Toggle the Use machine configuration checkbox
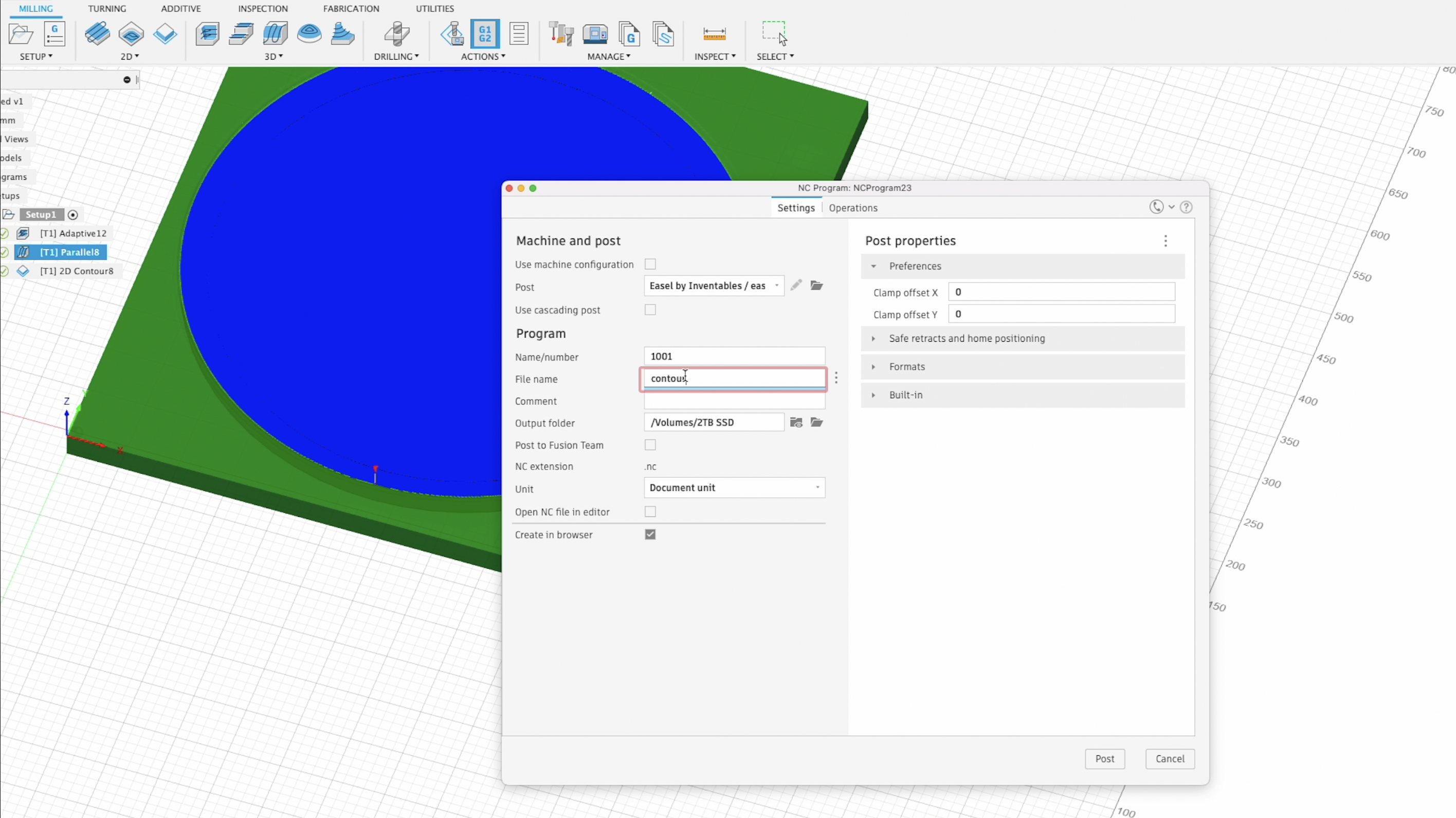 [650, 264]
